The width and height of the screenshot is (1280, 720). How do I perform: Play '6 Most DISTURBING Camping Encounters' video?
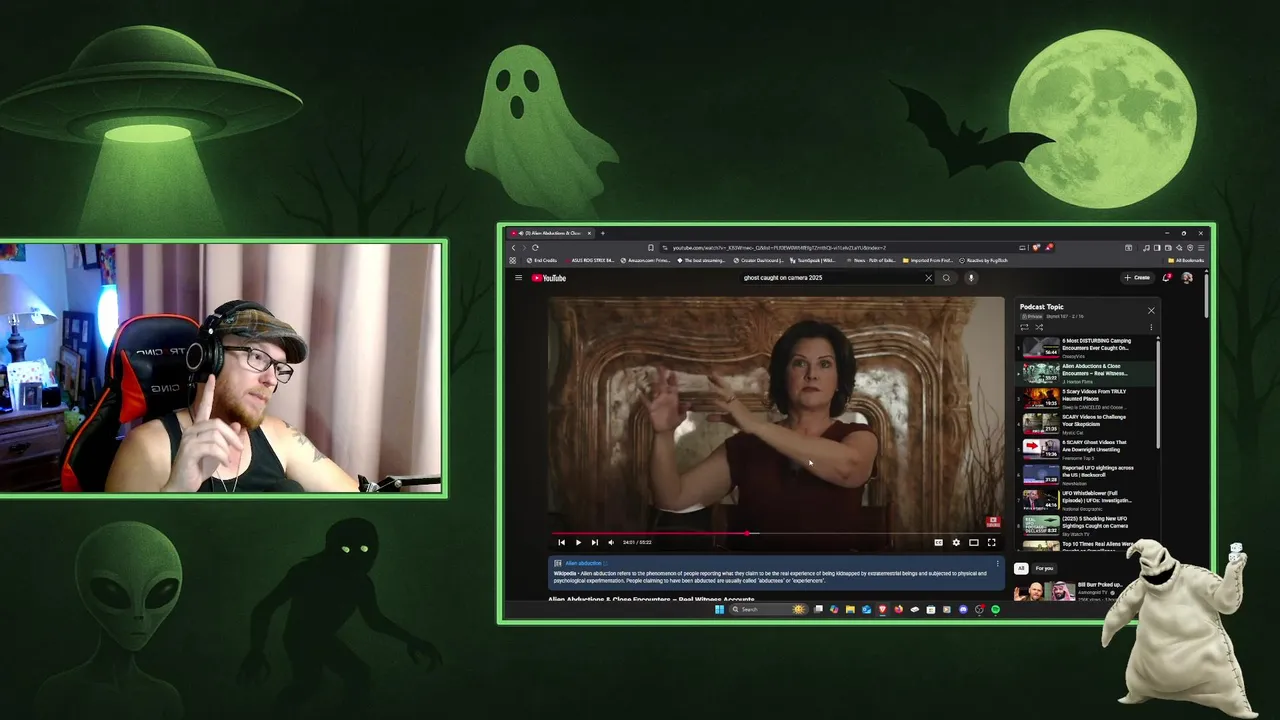pos(1086,347)
